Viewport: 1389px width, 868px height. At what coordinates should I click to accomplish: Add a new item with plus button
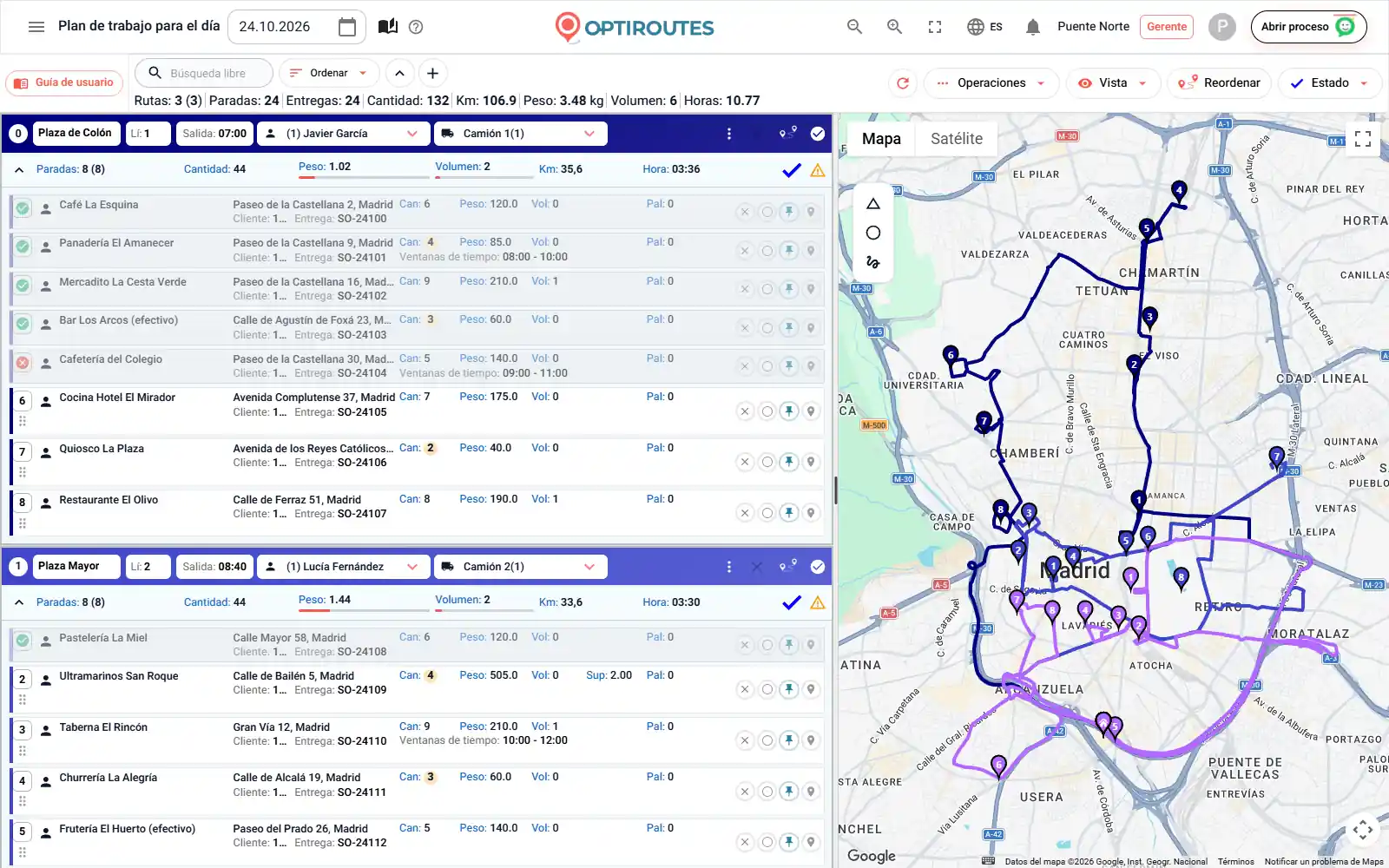click(x=432, y=74)
